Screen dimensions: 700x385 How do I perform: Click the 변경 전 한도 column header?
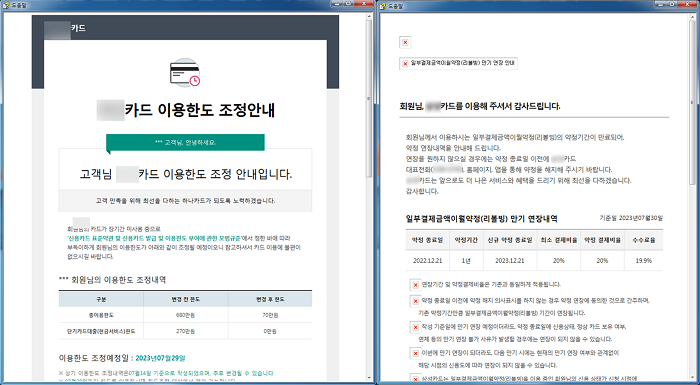(185, 299)
